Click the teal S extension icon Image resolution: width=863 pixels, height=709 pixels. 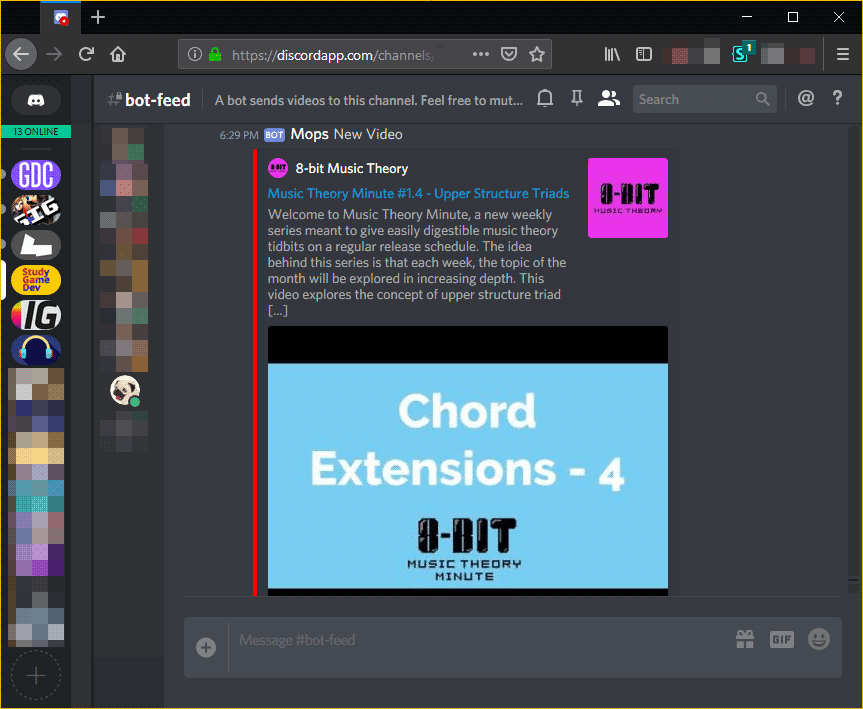[x=741, y=53]
